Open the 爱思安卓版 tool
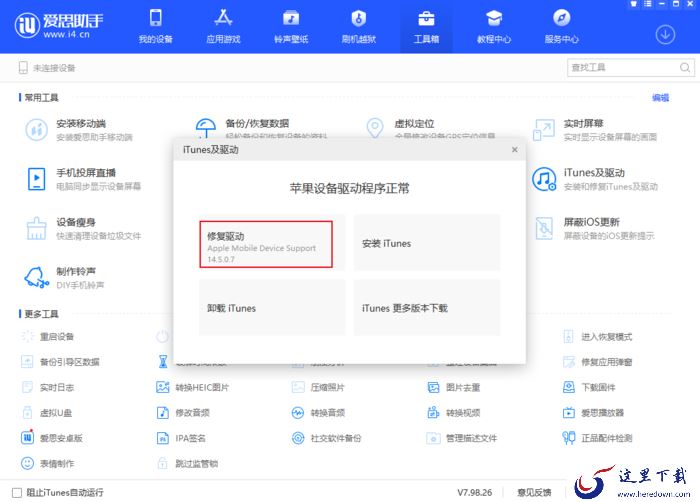Viewport: 700px width, 502px height. [x=52, y=438]
